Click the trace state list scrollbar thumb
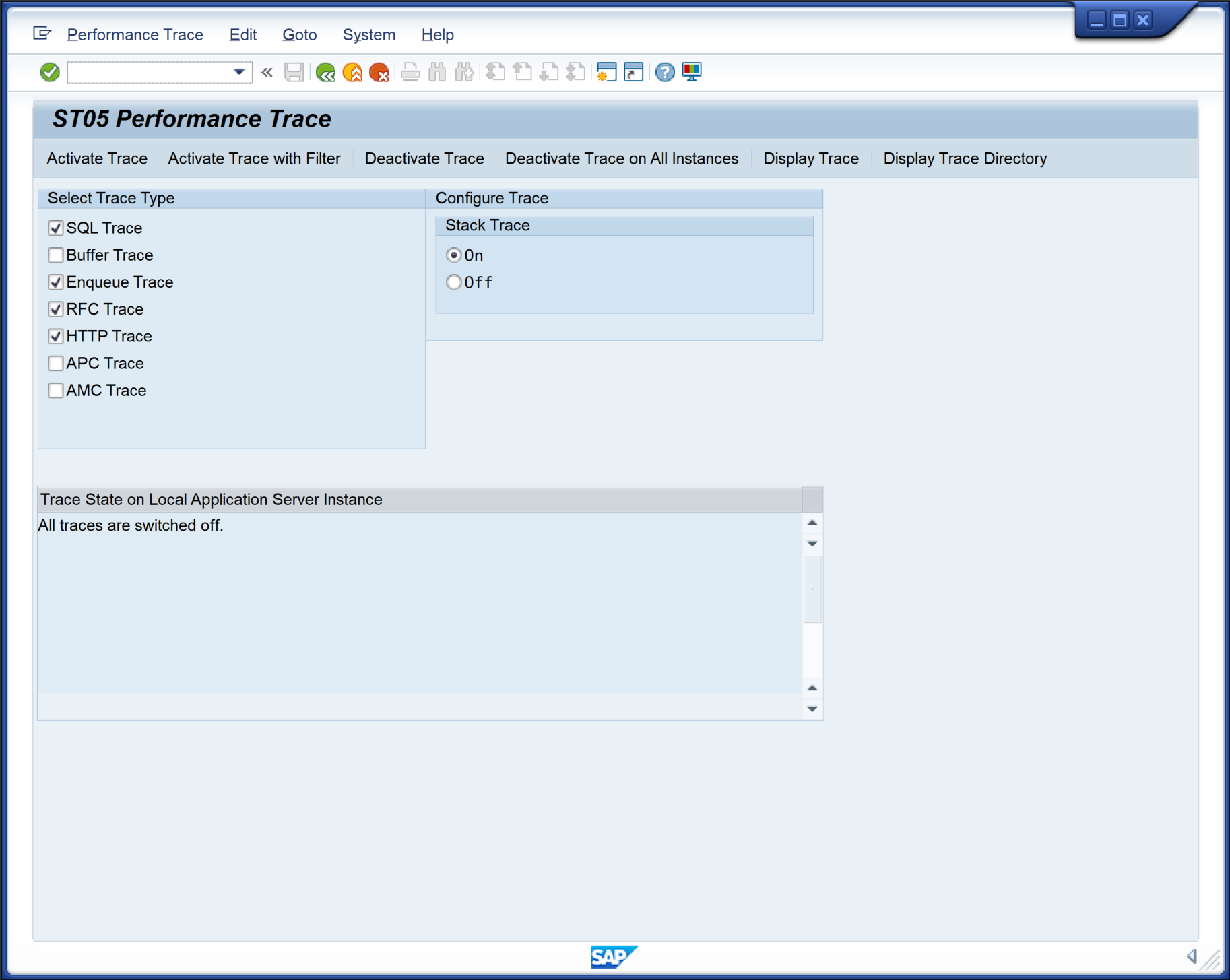 click(812, 589)
